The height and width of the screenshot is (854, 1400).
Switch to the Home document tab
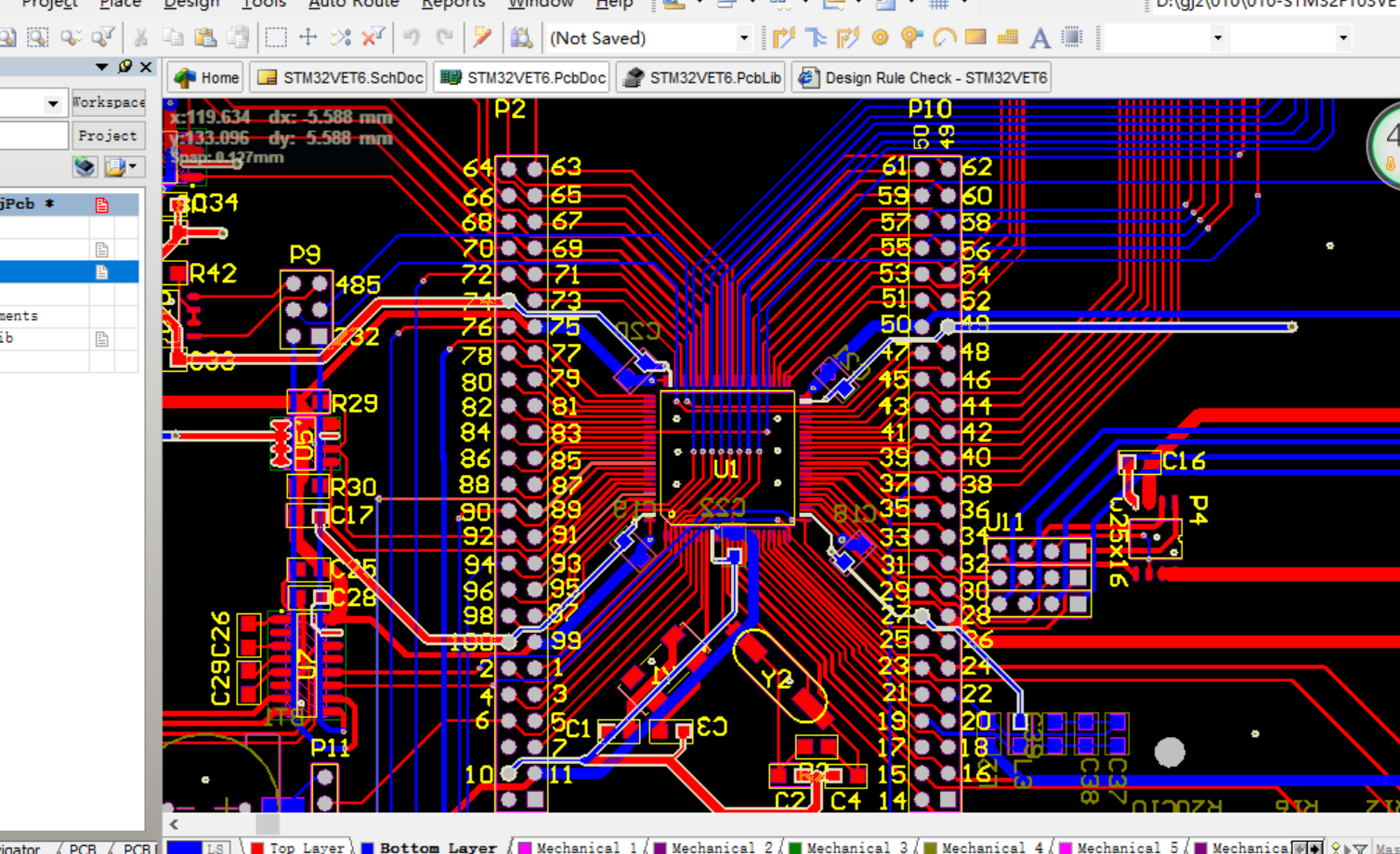coord(206,78)
